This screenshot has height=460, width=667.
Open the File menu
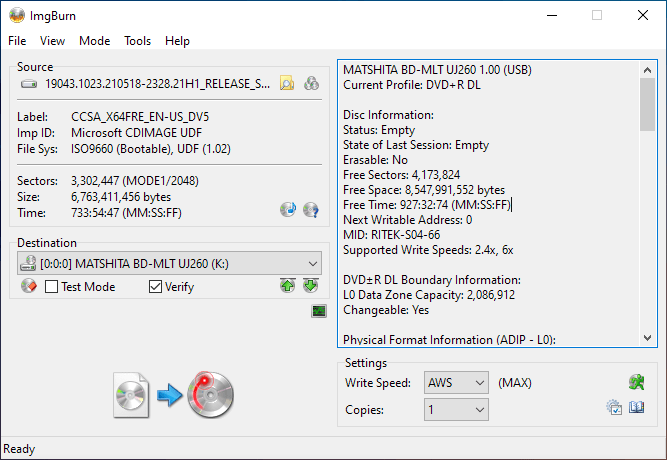point(17,41)
